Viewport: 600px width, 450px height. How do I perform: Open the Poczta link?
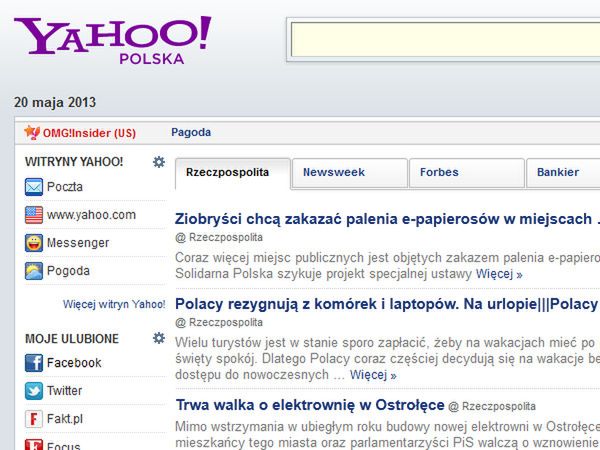(65, 187)
